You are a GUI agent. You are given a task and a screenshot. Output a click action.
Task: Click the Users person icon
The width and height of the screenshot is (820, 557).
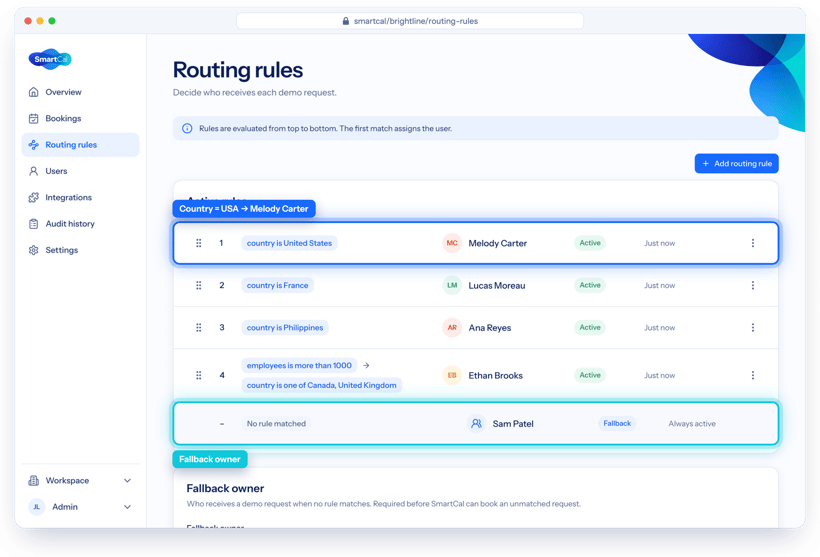pyautogui.click(x=33, y=171)
